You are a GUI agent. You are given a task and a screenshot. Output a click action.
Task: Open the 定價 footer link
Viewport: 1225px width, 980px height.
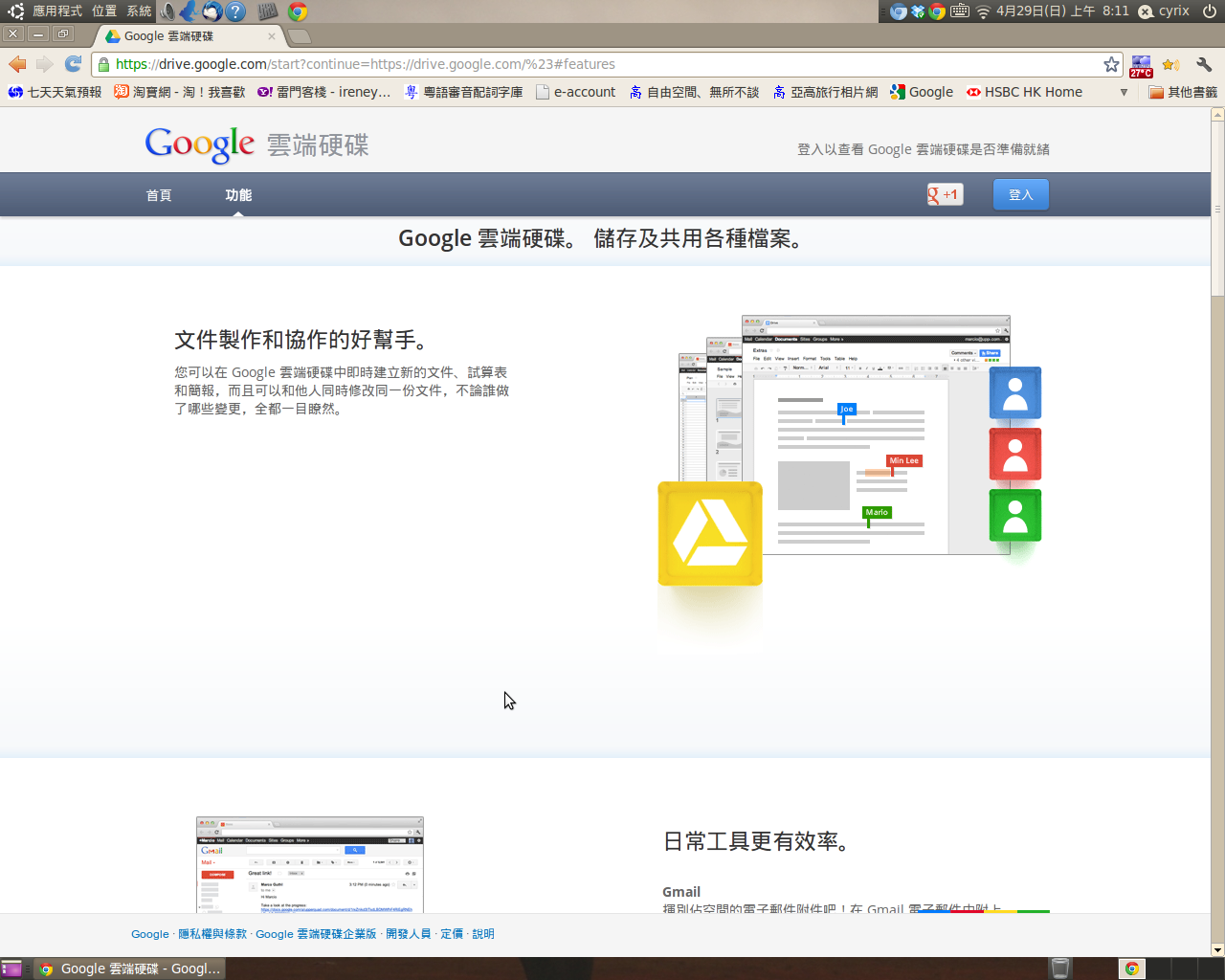tap(452, 934)
